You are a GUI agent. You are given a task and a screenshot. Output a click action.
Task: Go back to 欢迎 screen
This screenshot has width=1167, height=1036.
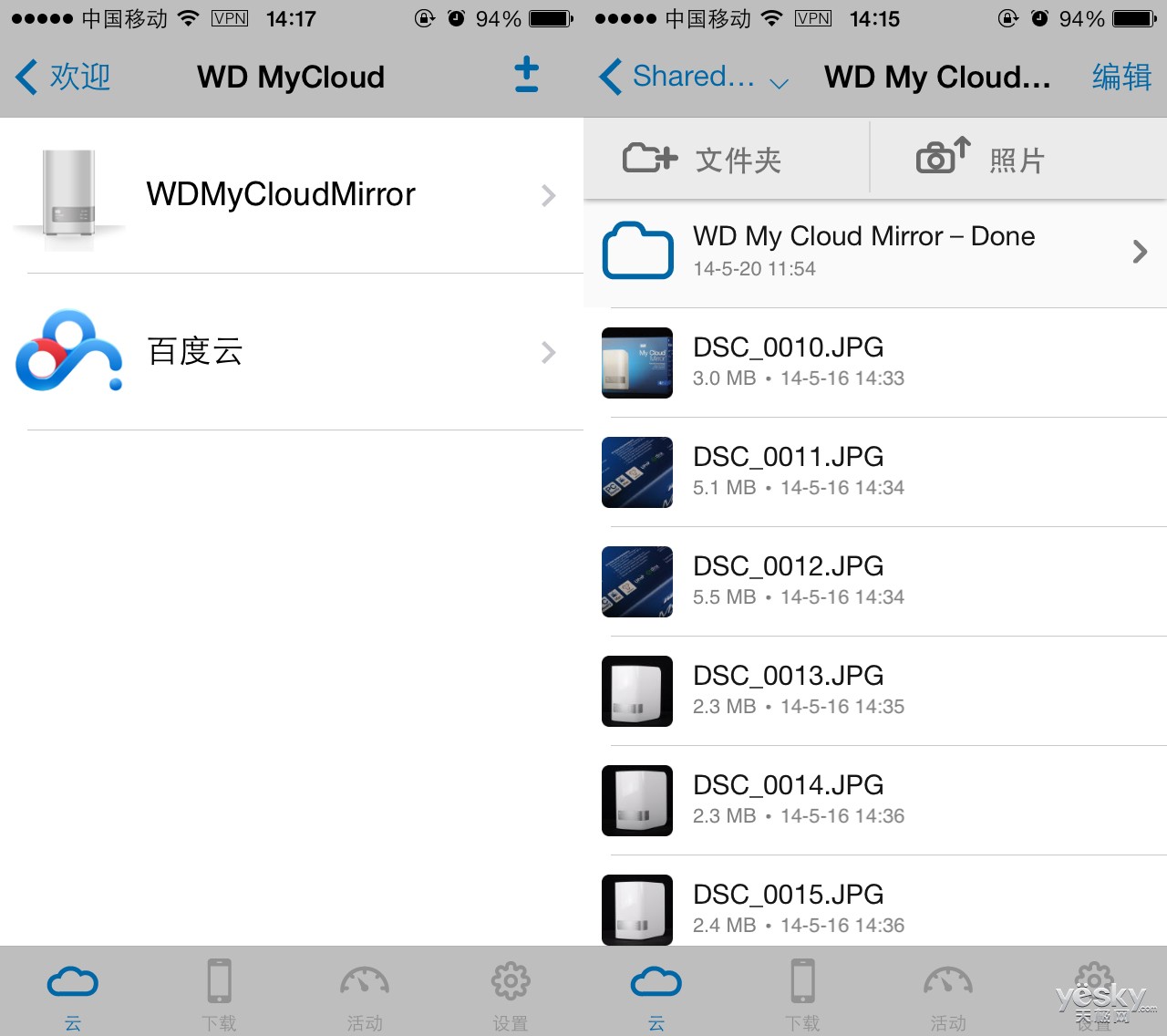click(64, 77)
